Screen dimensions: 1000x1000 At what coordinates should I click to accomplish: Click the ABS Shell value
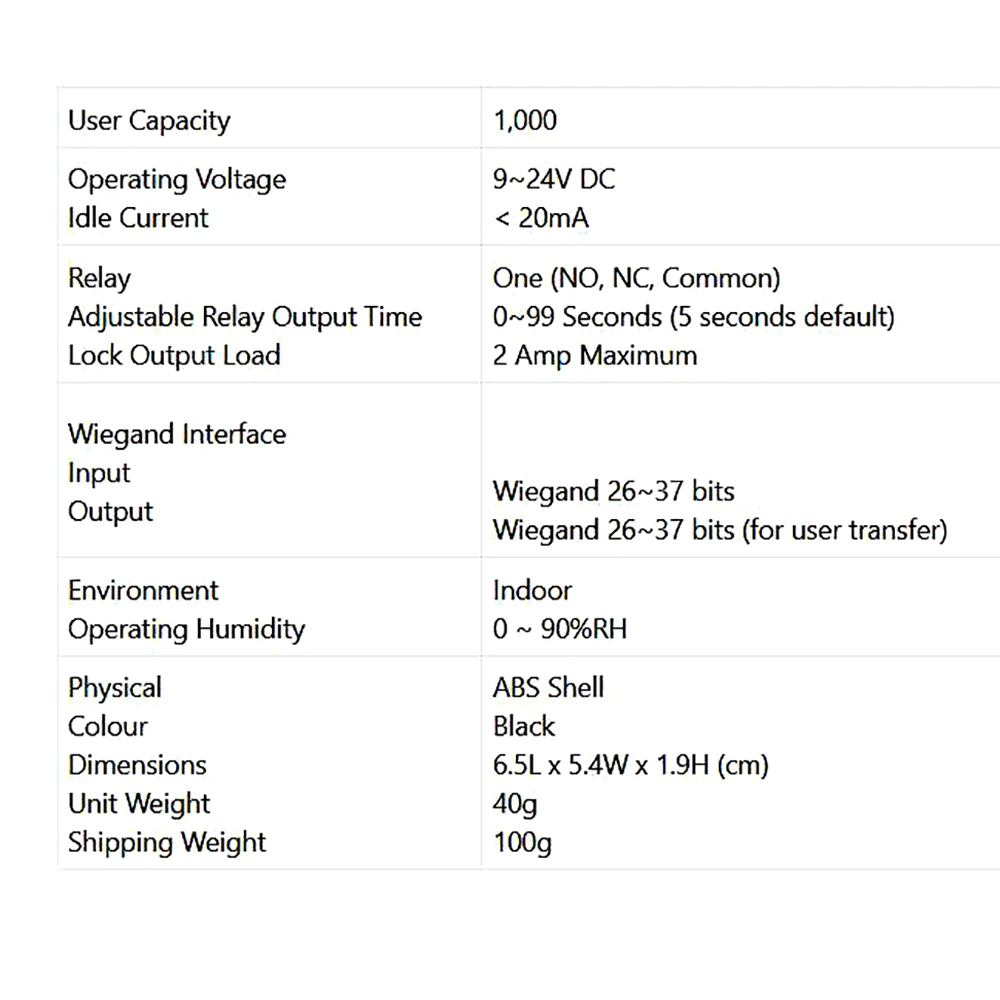[548, 688]
